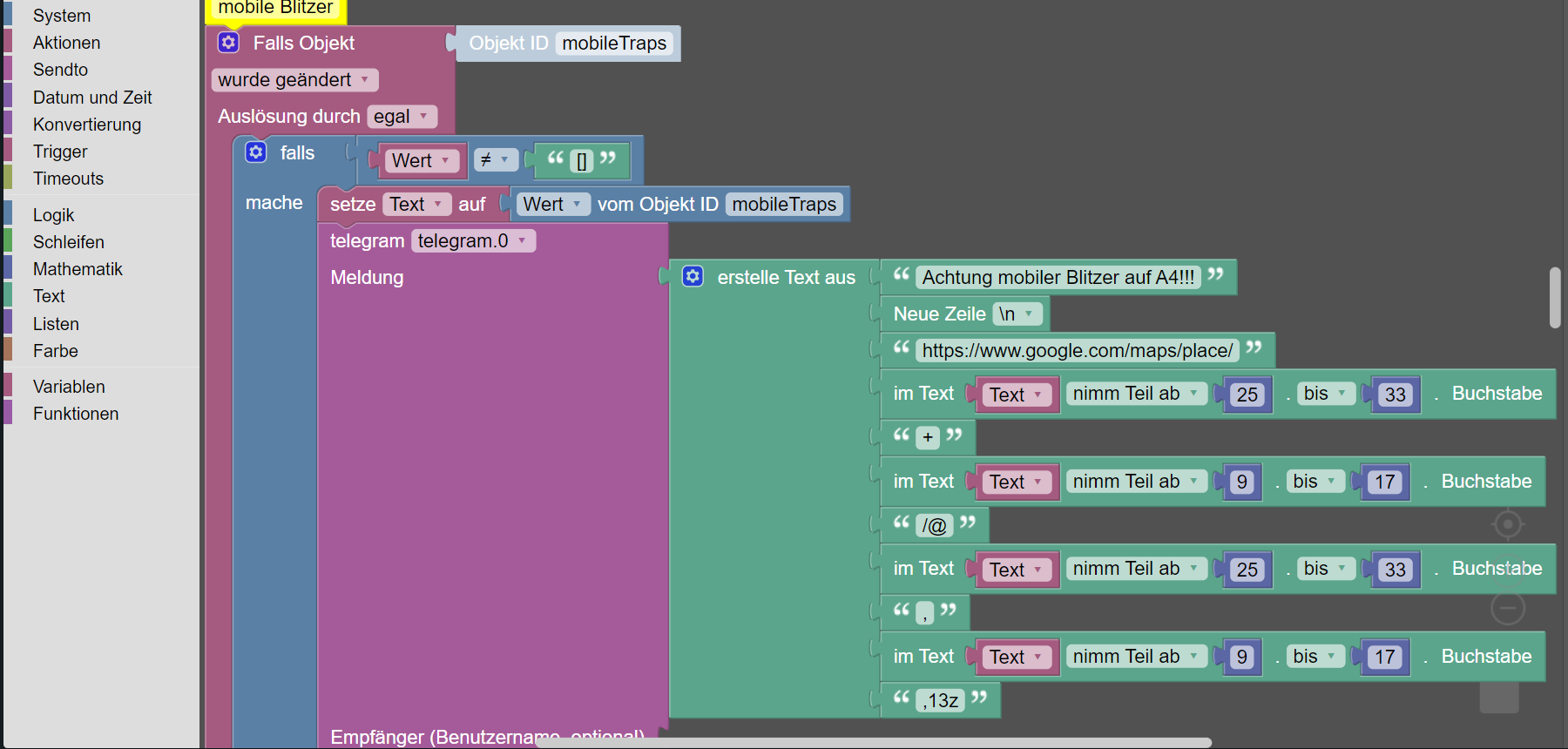Open the bis dropdown in first im Text row

pyautogui.click(x=1326, y=394)
